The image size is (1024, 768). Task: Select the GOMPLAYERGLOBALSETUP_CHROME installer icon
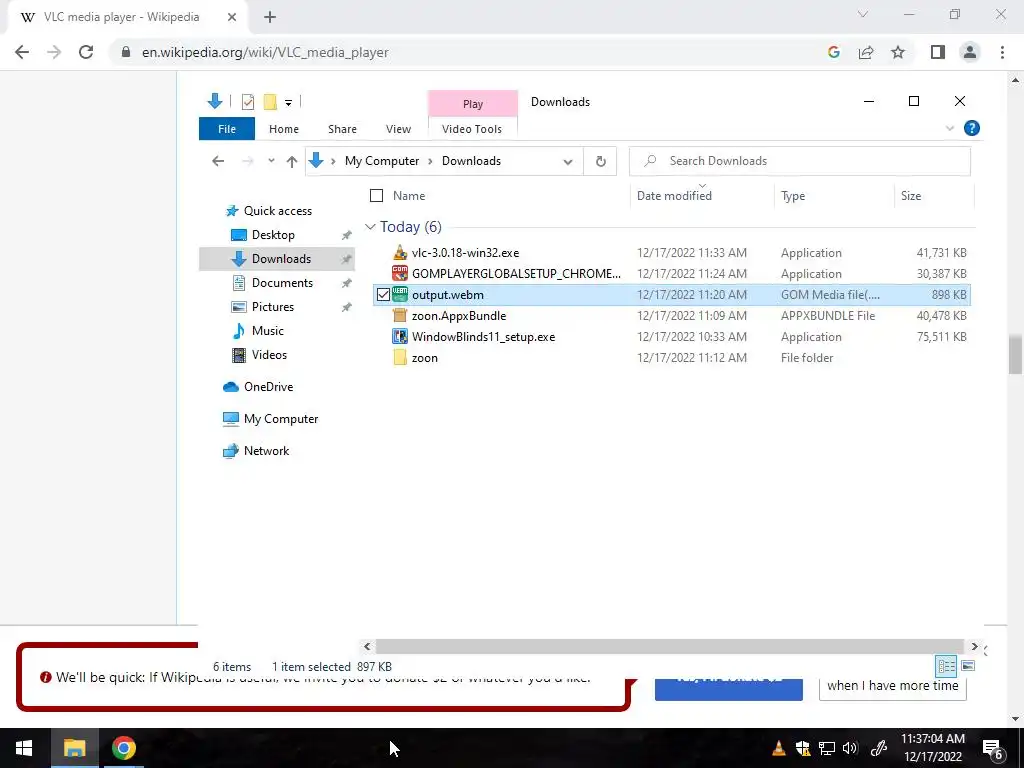[400, 273]
